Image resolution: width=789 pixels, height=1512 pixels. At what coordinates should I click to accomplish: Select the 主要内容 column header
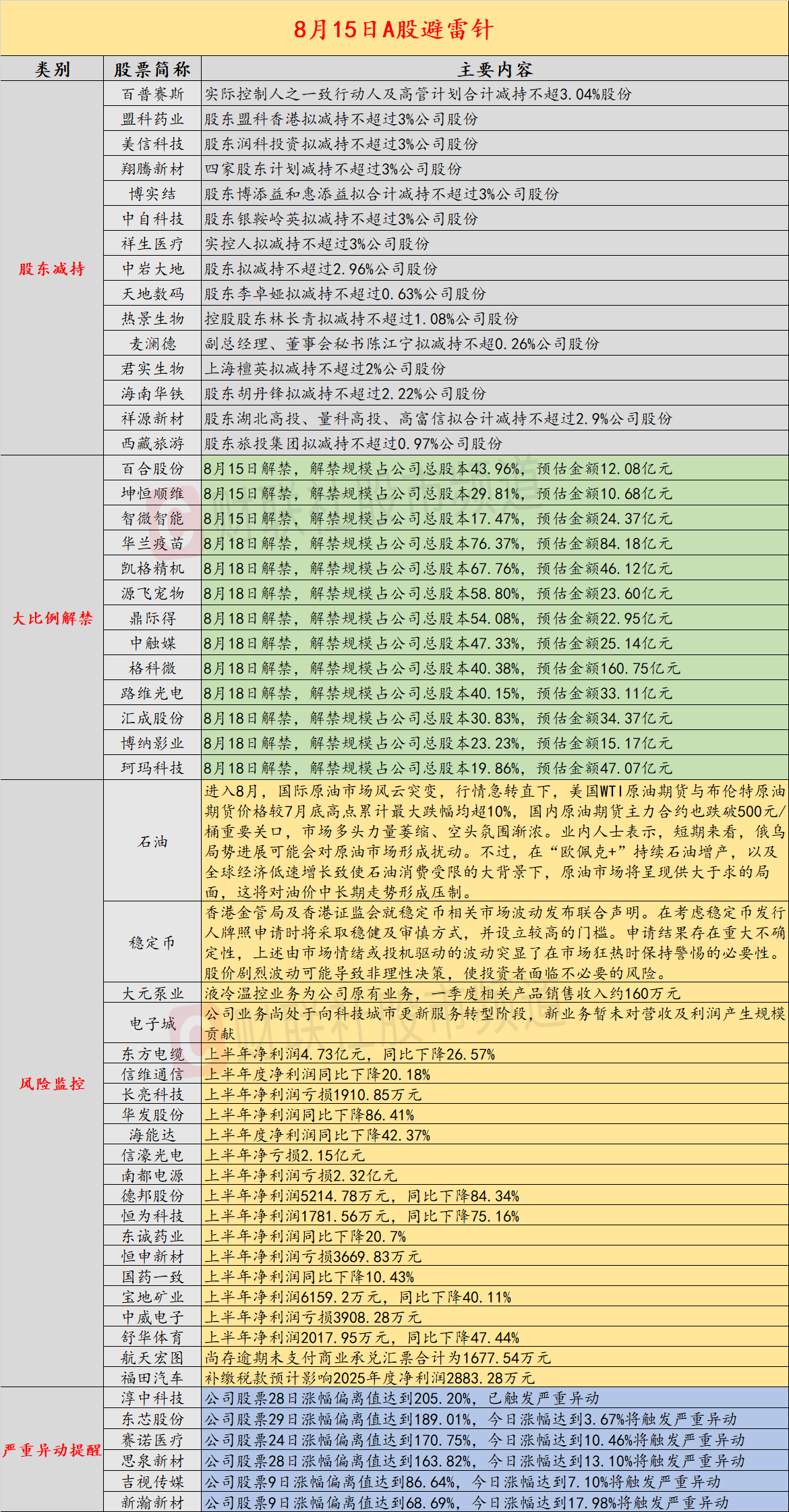tap(495, 69)
